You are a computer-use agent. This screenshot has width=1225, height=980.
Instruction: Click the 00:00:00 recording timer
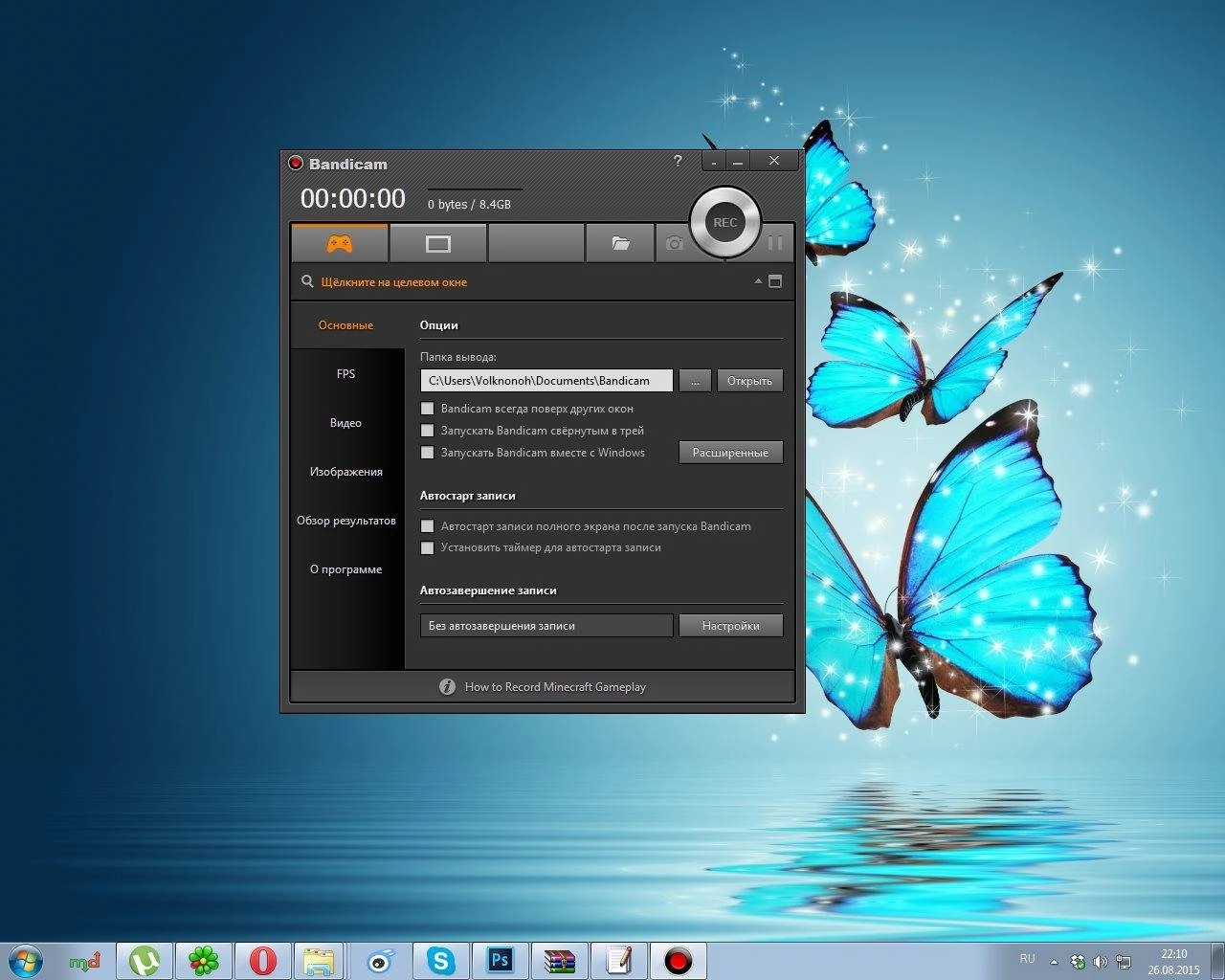click(x=353, y=198)
